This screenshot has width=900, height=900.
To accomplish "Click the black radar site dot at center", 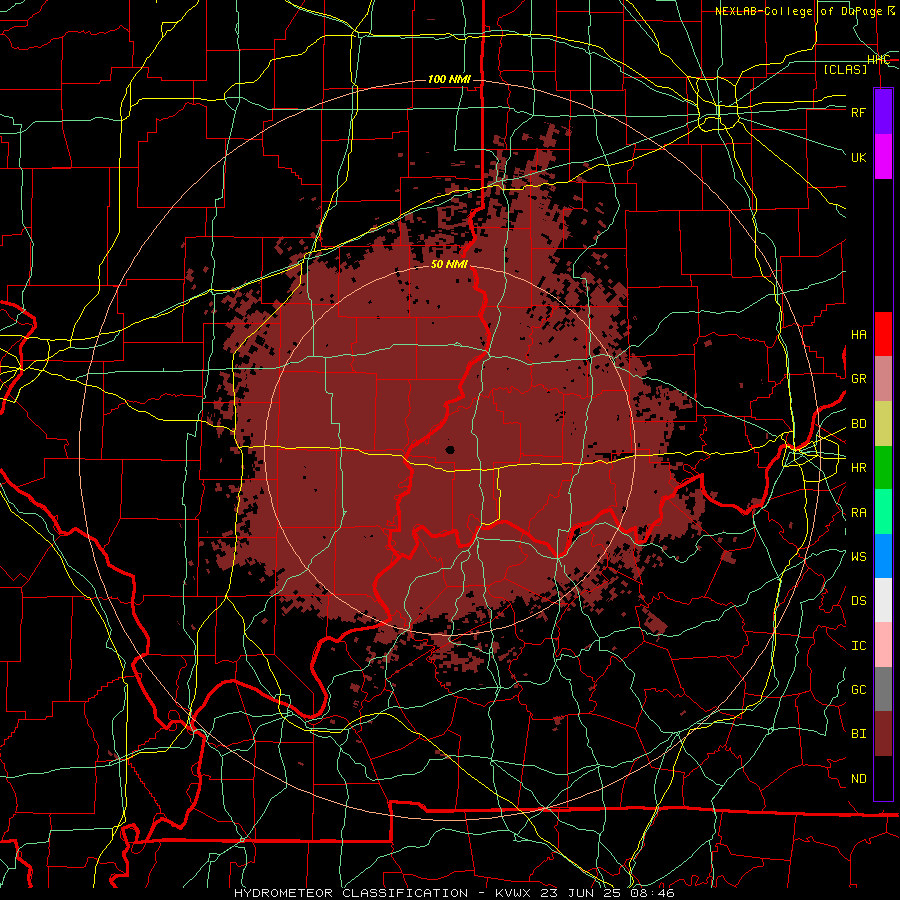I will point(450,449).
